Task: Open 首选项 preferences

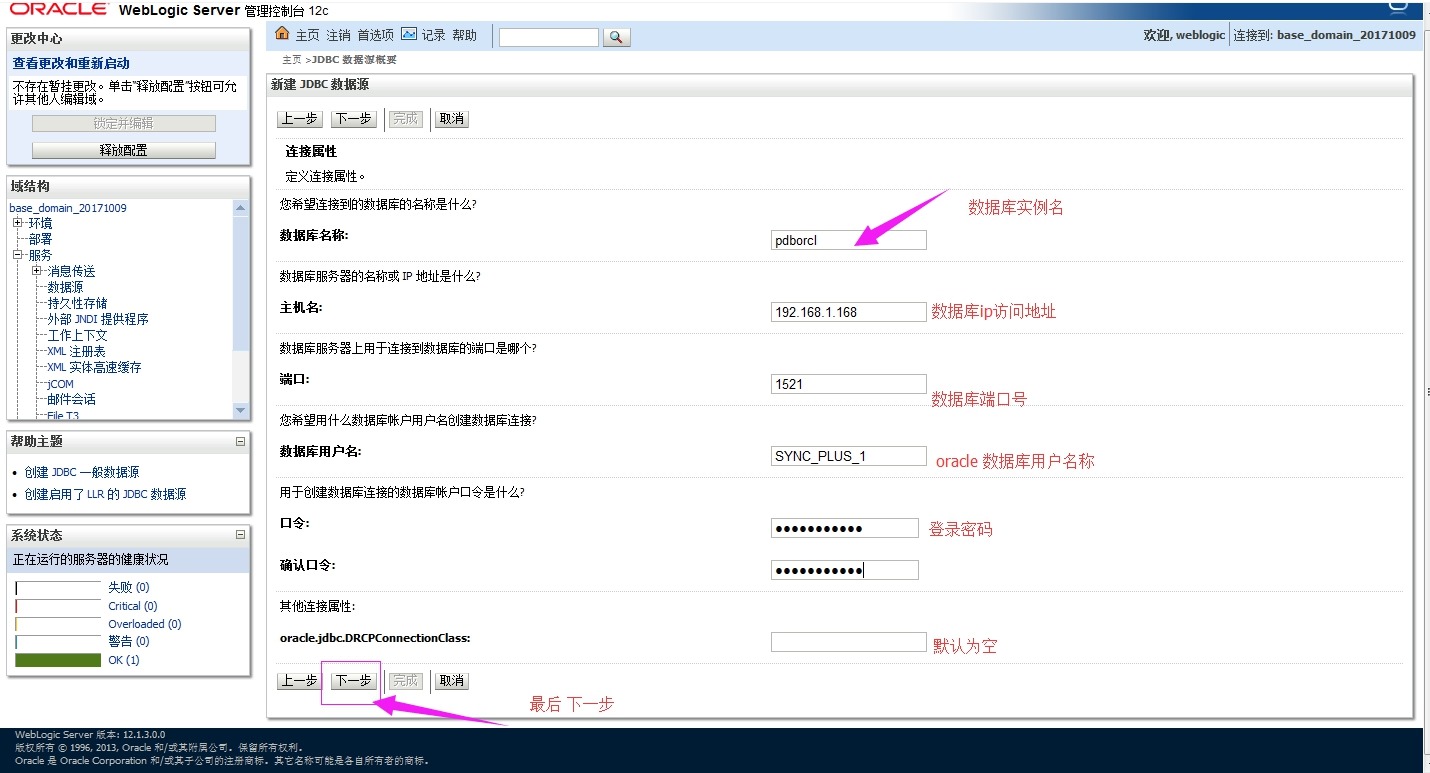Action: [376, 35]
